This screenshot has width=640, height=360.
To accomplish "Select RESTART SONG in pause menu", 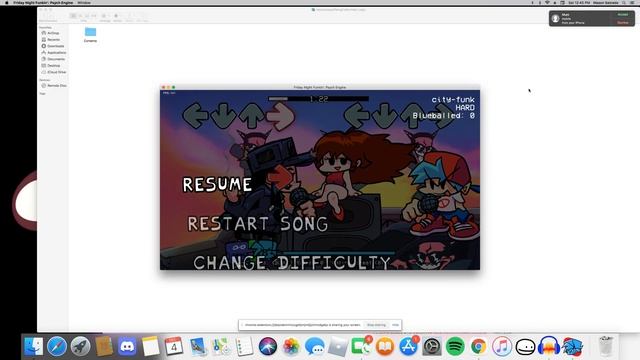I will pyautogui.click(x=258, y=224).
